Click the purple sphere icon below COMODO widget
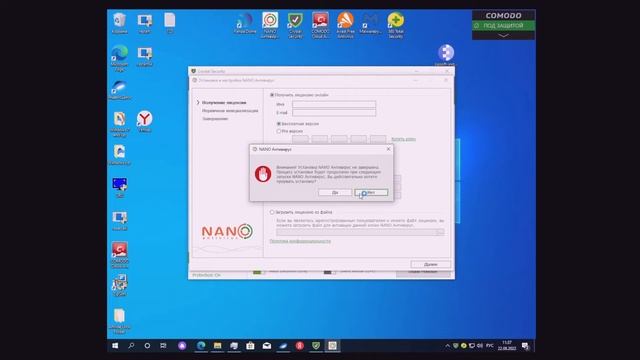640x360 pixels. click(446, 54)
